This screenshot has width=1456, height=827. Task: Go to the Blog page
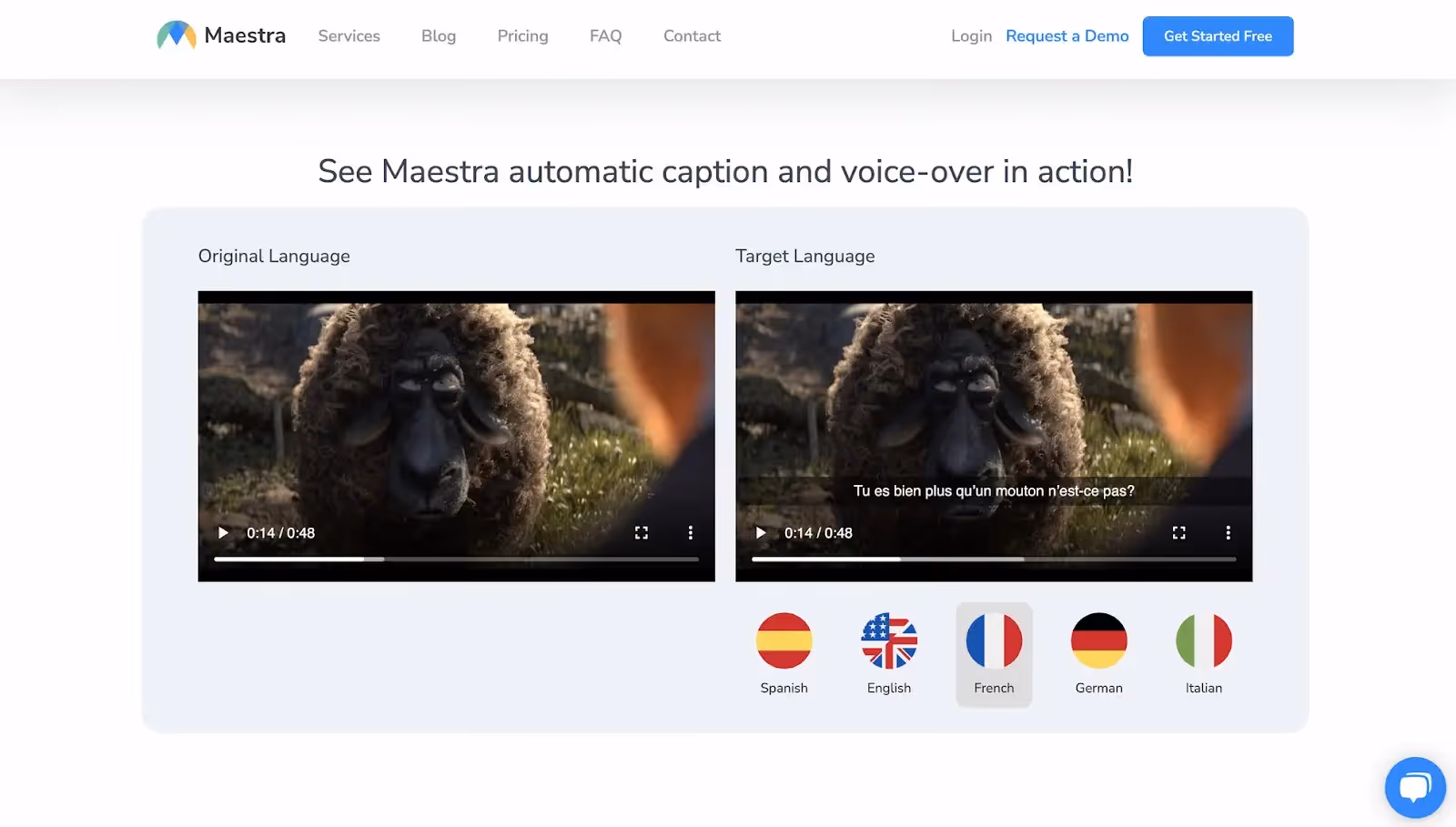(439, 36)
